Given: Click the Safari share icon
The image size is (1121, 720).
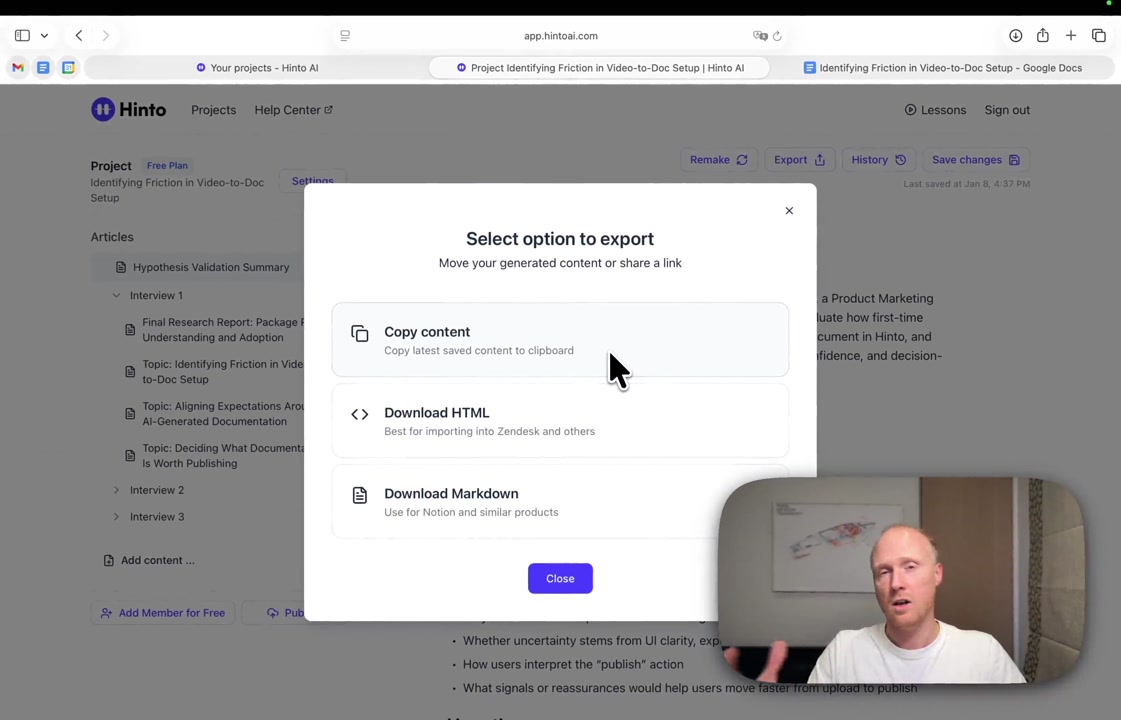Looking at the screenshot, I should [1043, 36].
